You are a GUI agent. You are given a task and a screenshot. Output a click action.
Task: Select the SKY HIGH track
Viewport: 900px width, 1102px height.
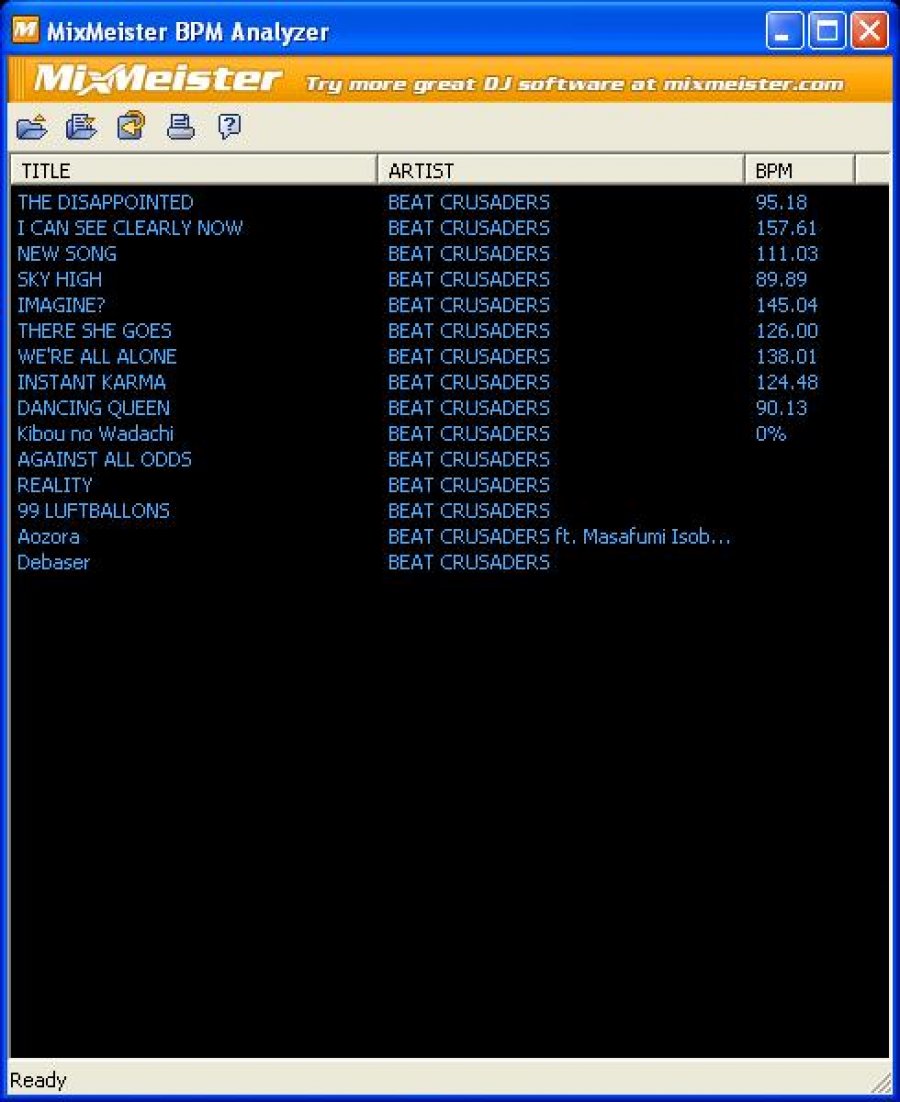(60, 280)
